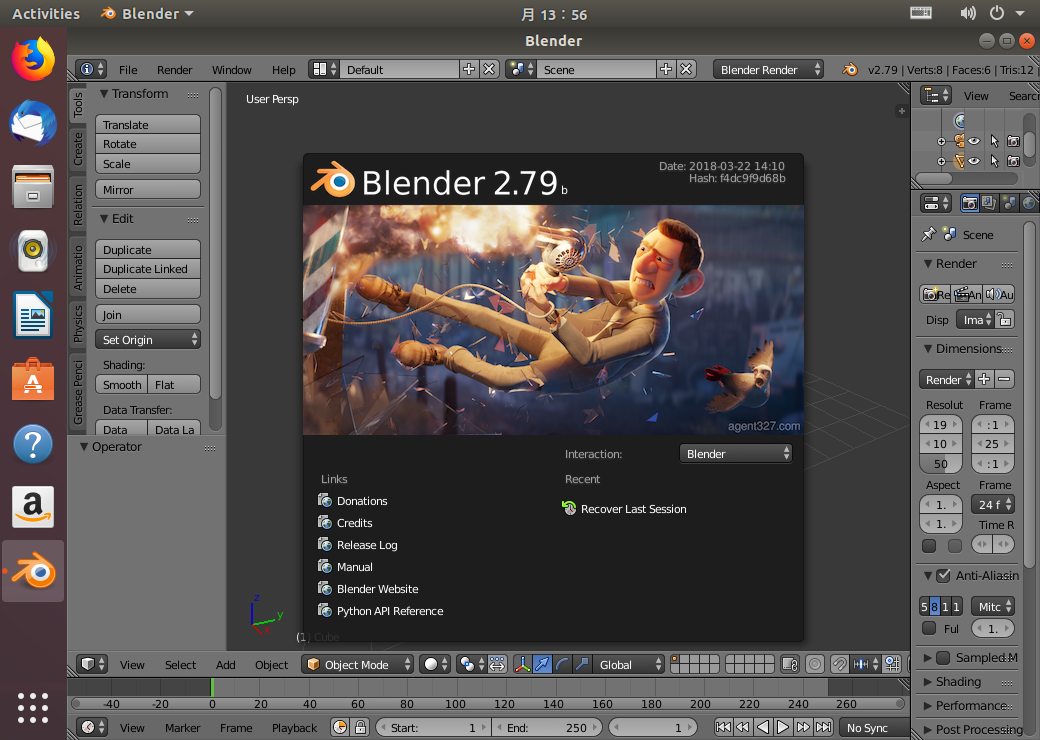
Task: Add a new screen layout with plus button
Action: click(x=469, y=69)
